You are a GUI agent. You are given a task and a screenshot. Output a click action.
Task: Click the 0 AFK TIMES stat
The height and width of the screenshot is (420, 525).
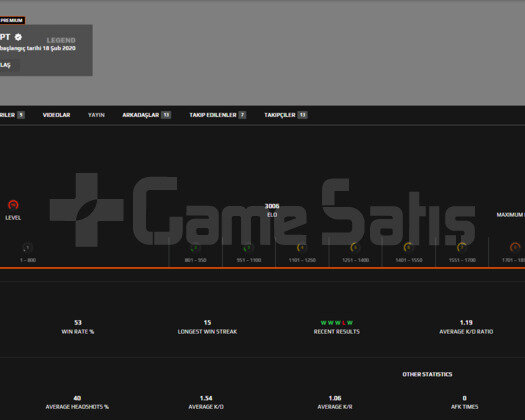(464, 402)
